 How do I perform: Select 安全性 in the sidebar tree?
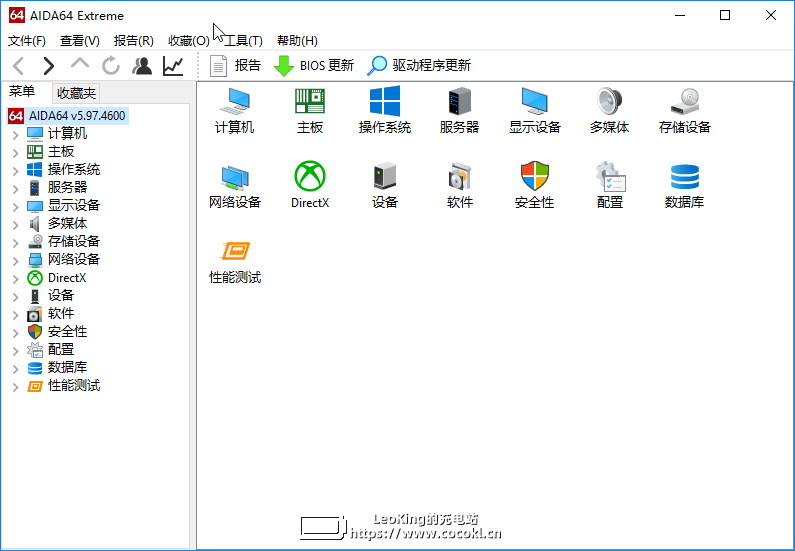pos(67,332)
